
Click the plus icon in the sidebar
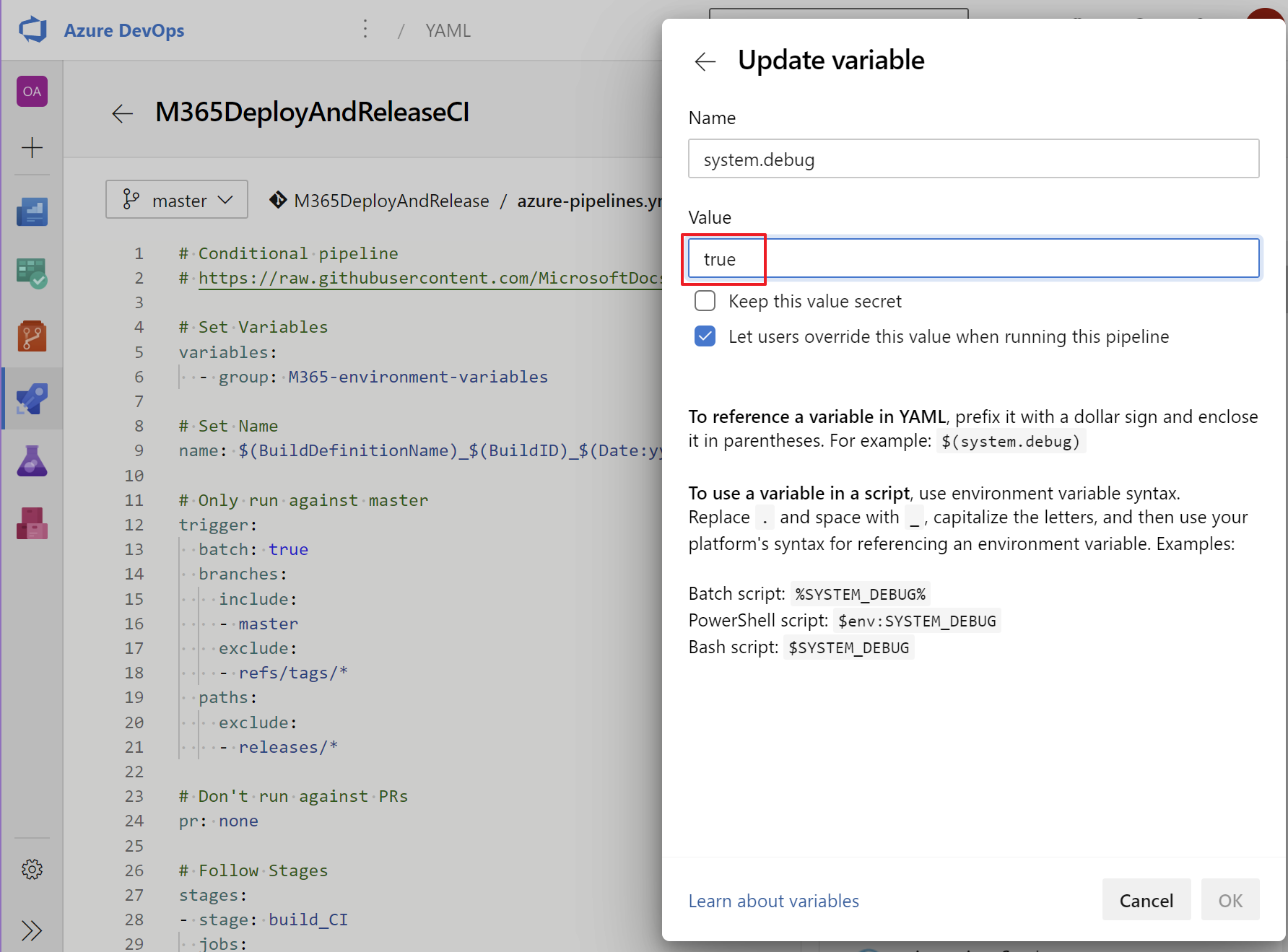coord(32,148)
